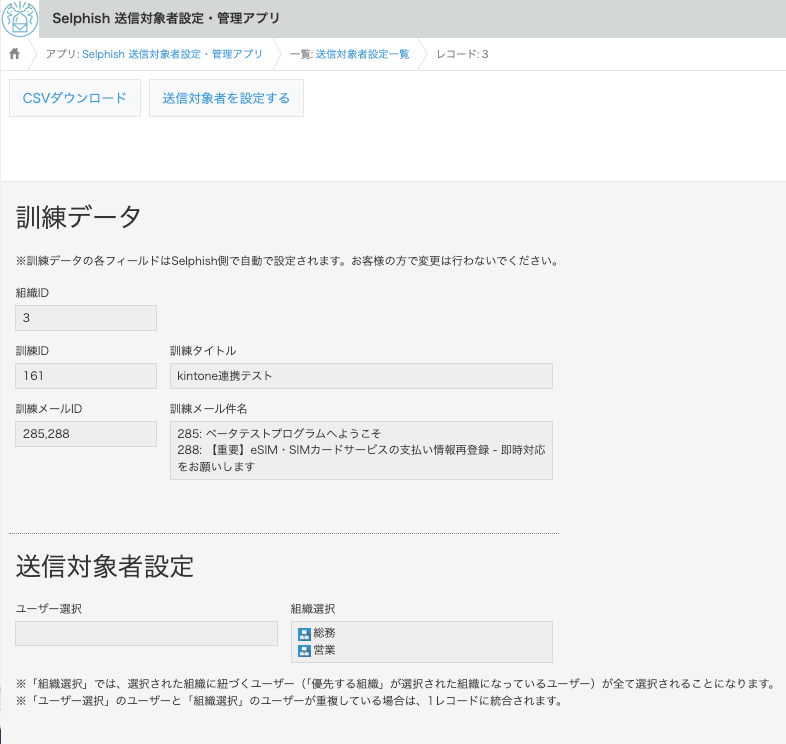Click the 訓練メールID field showing 285,288

[x=86, y=434]
